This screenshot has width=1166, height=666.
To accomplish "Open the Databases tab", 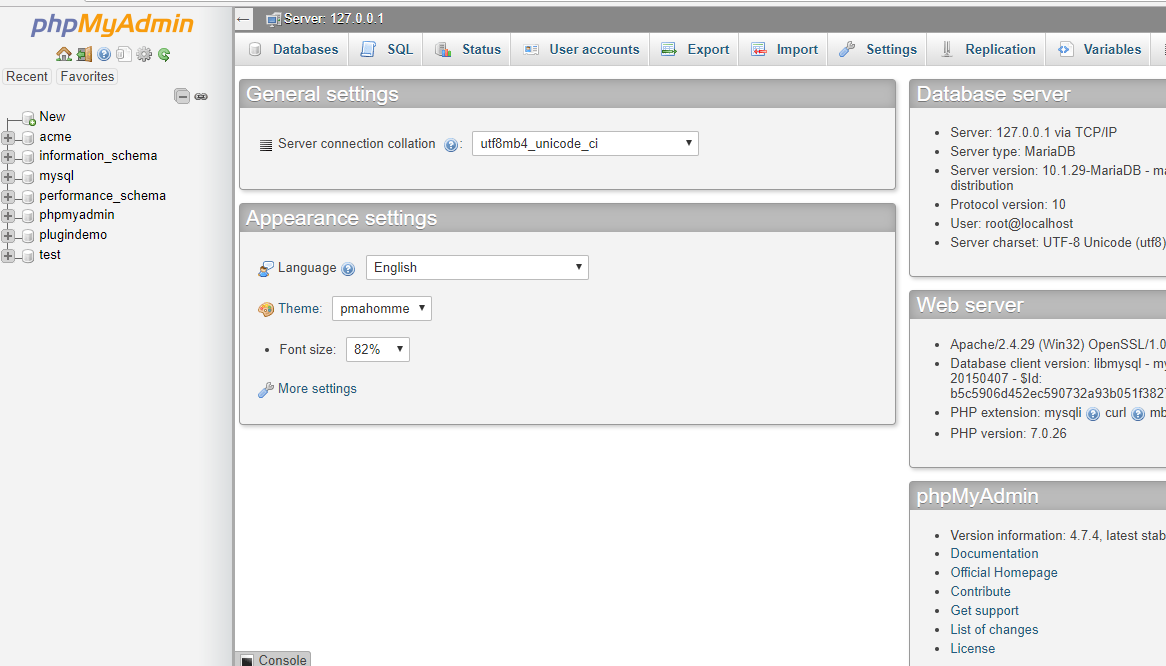I will (293, 50).
